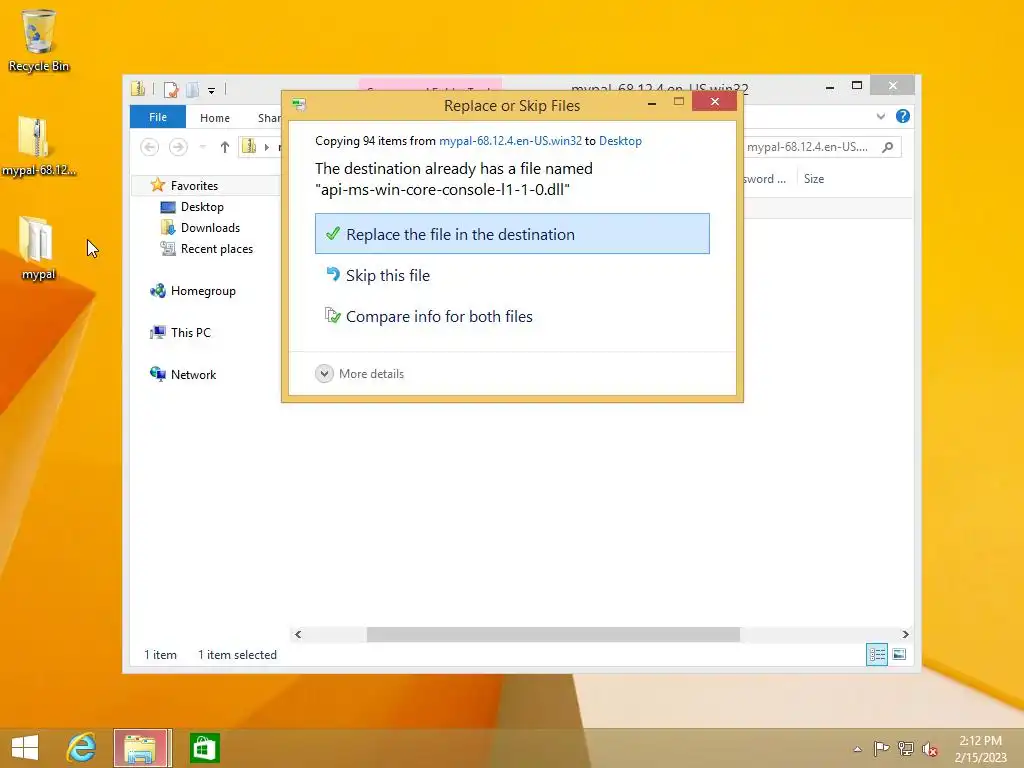Select the mypal-68.12 zip archive on desktop
This screenshot has width=1024, height=768.
tap(39, 146)
